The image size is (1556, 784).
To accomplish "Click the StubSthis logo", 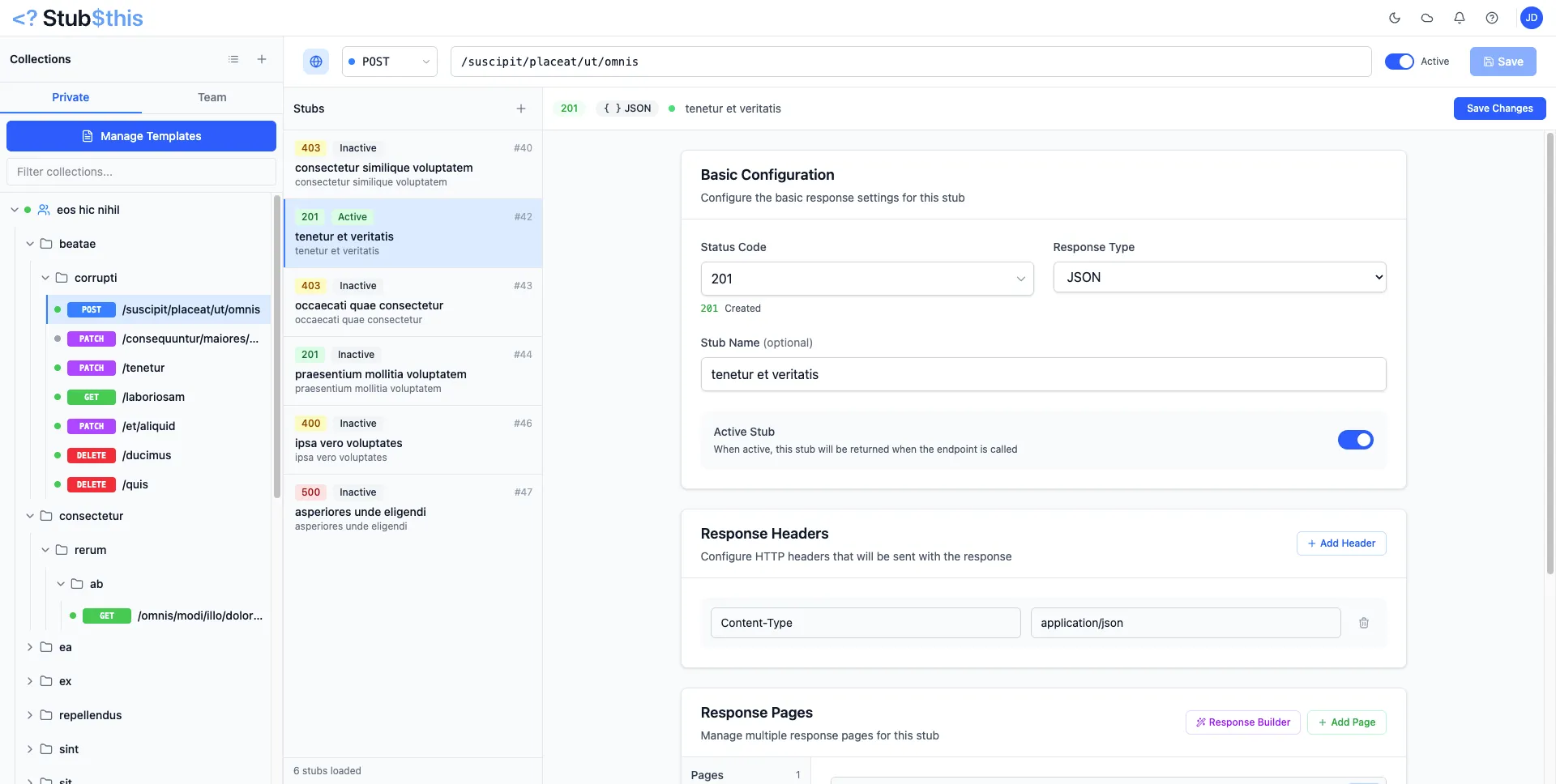I will pyautogui.click(x=78, y=18).
